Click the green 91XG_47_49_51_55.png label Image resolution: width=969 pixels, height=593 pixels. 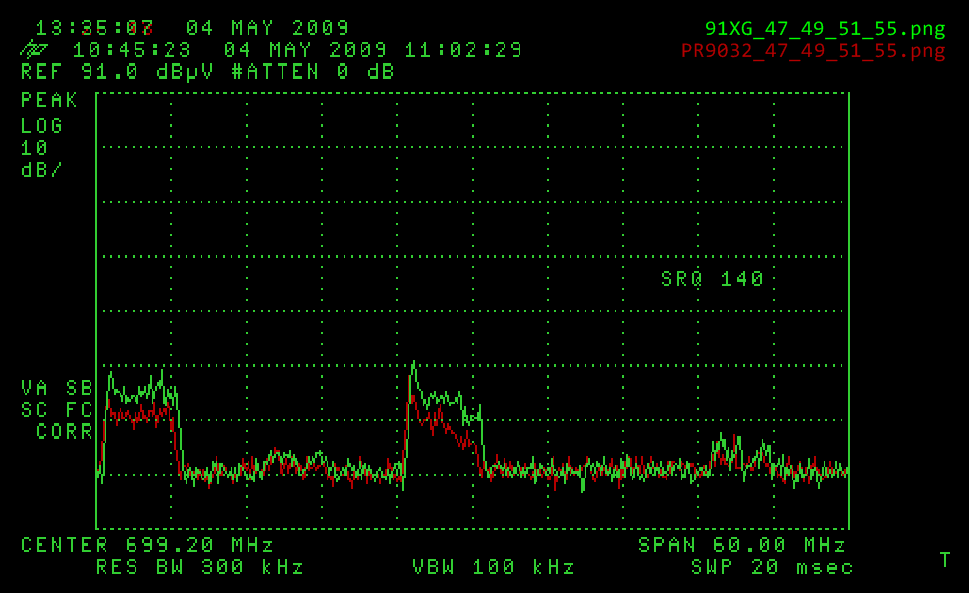click(825, 29)
